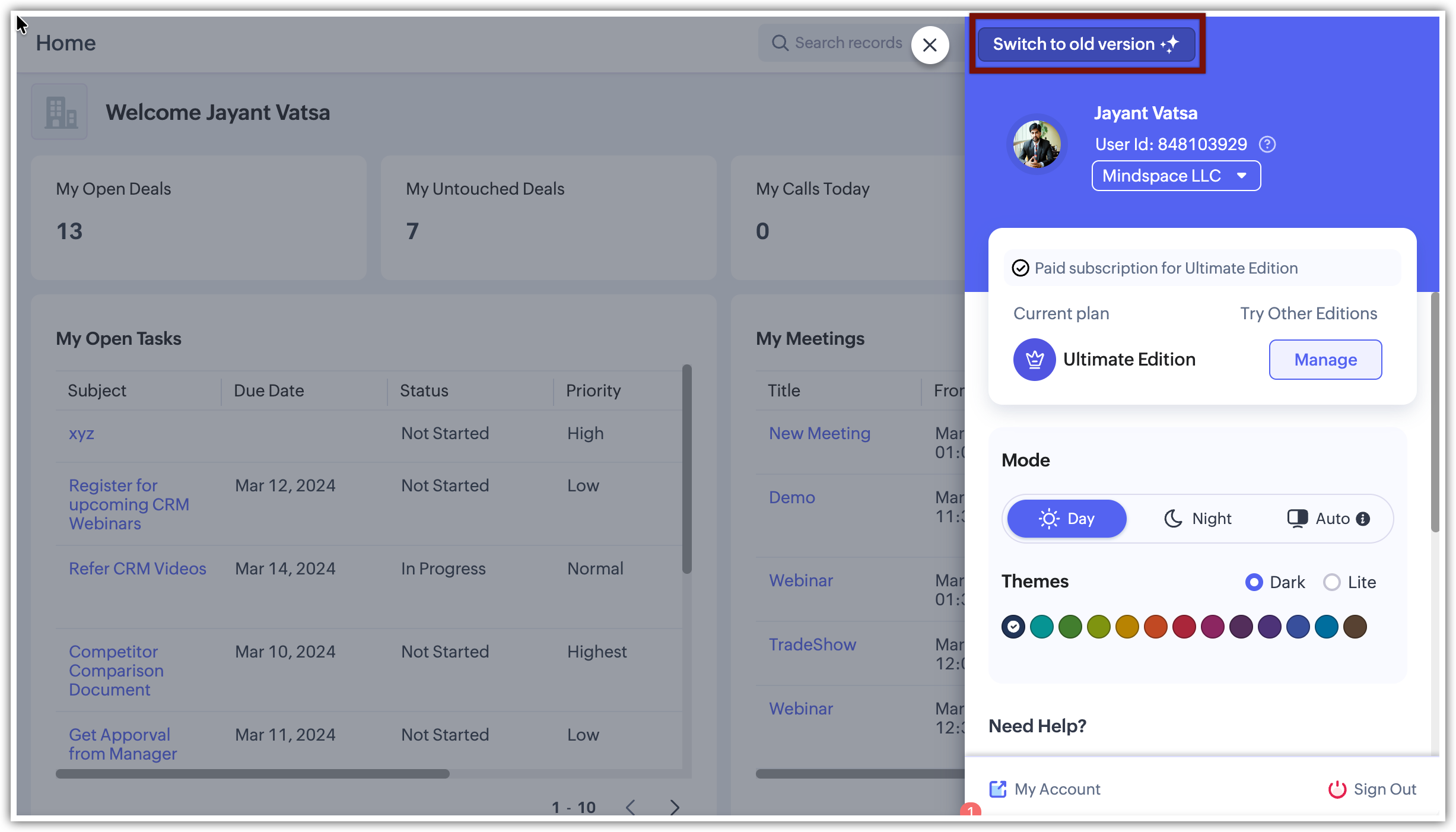Image resolution: width=1456 pixels, height=832 pixels.
Task: Click the Auto mode info icon
Action: (1363, 519)
